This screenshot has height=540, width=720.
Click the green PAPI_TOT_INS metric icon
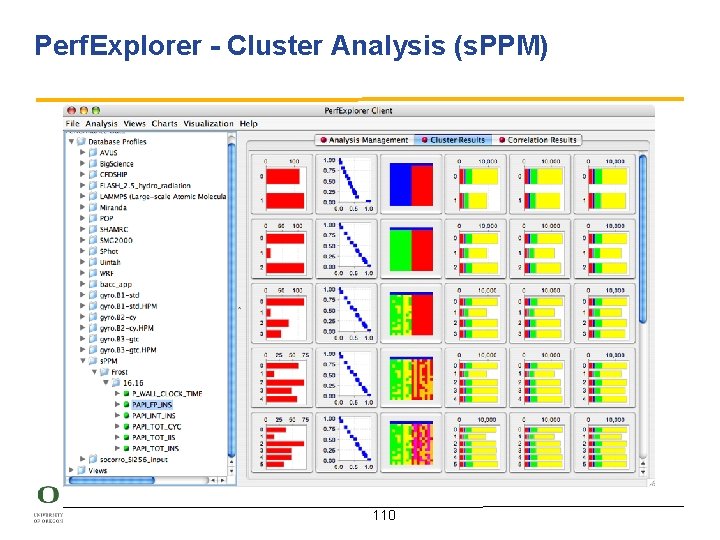126,448
